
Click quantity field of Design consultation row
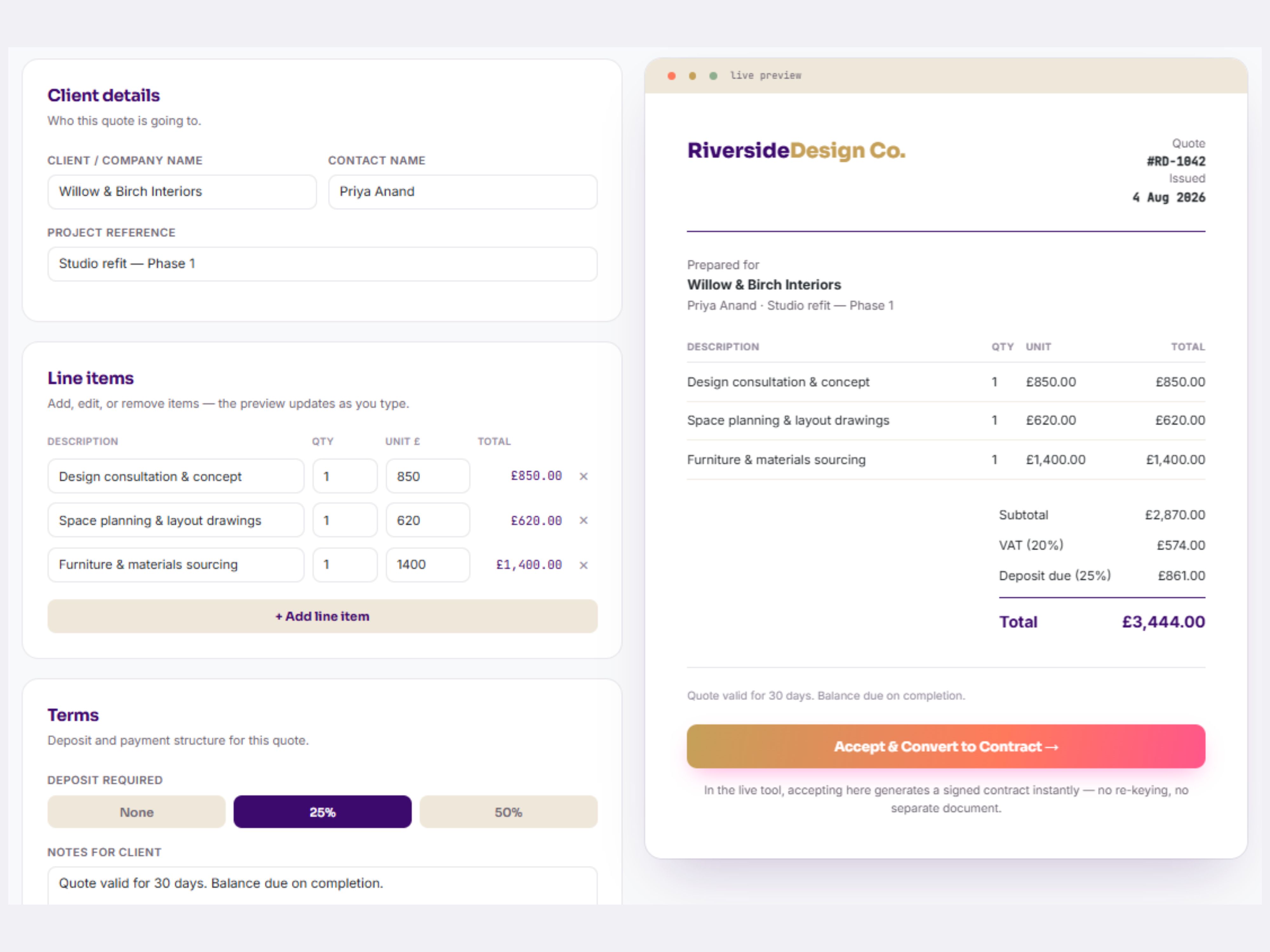345,476
